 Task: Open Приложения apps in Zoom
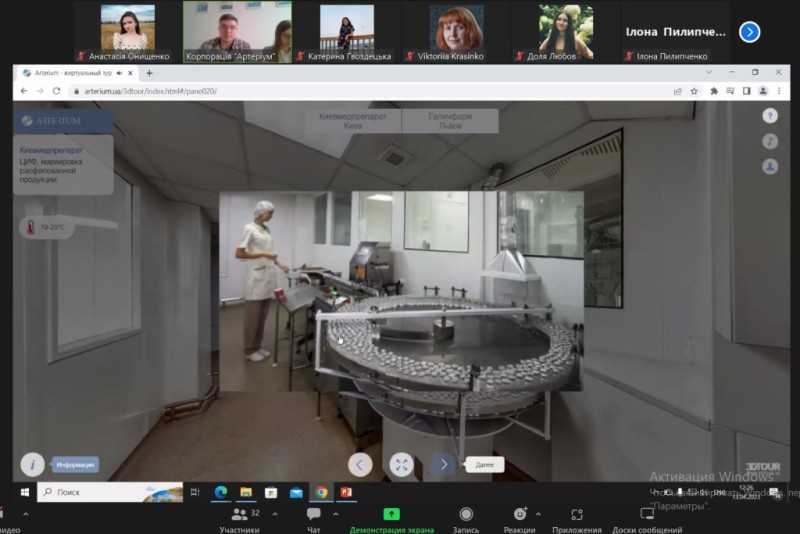pyautogui.click(x=577, y=520)
